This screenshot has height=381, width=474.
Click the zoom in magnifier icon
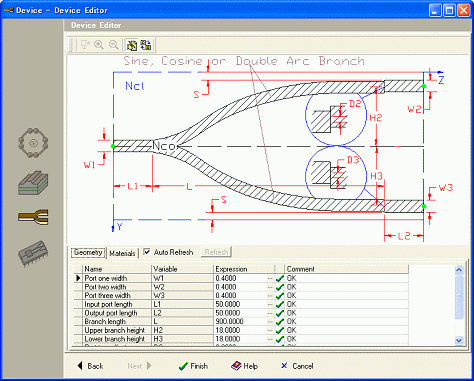pos(99,45)
